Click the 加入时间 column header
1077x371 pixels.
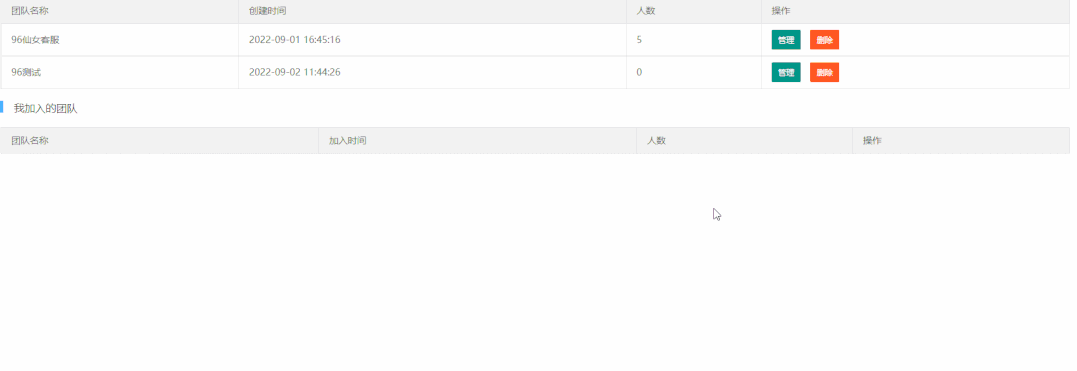click(x=348, y=140)
